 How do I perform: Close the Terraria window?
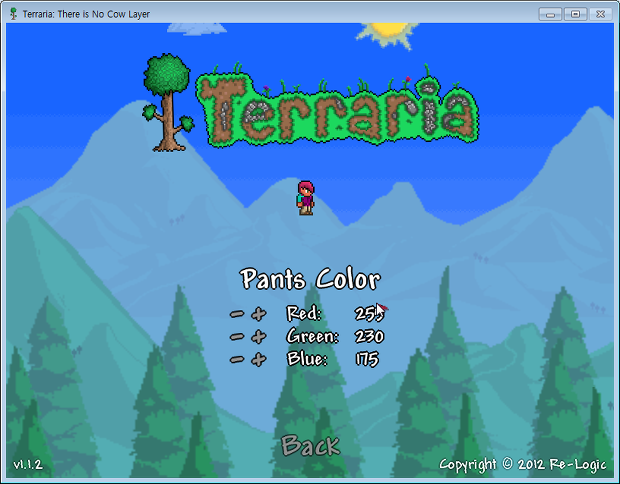coord(601,14)
